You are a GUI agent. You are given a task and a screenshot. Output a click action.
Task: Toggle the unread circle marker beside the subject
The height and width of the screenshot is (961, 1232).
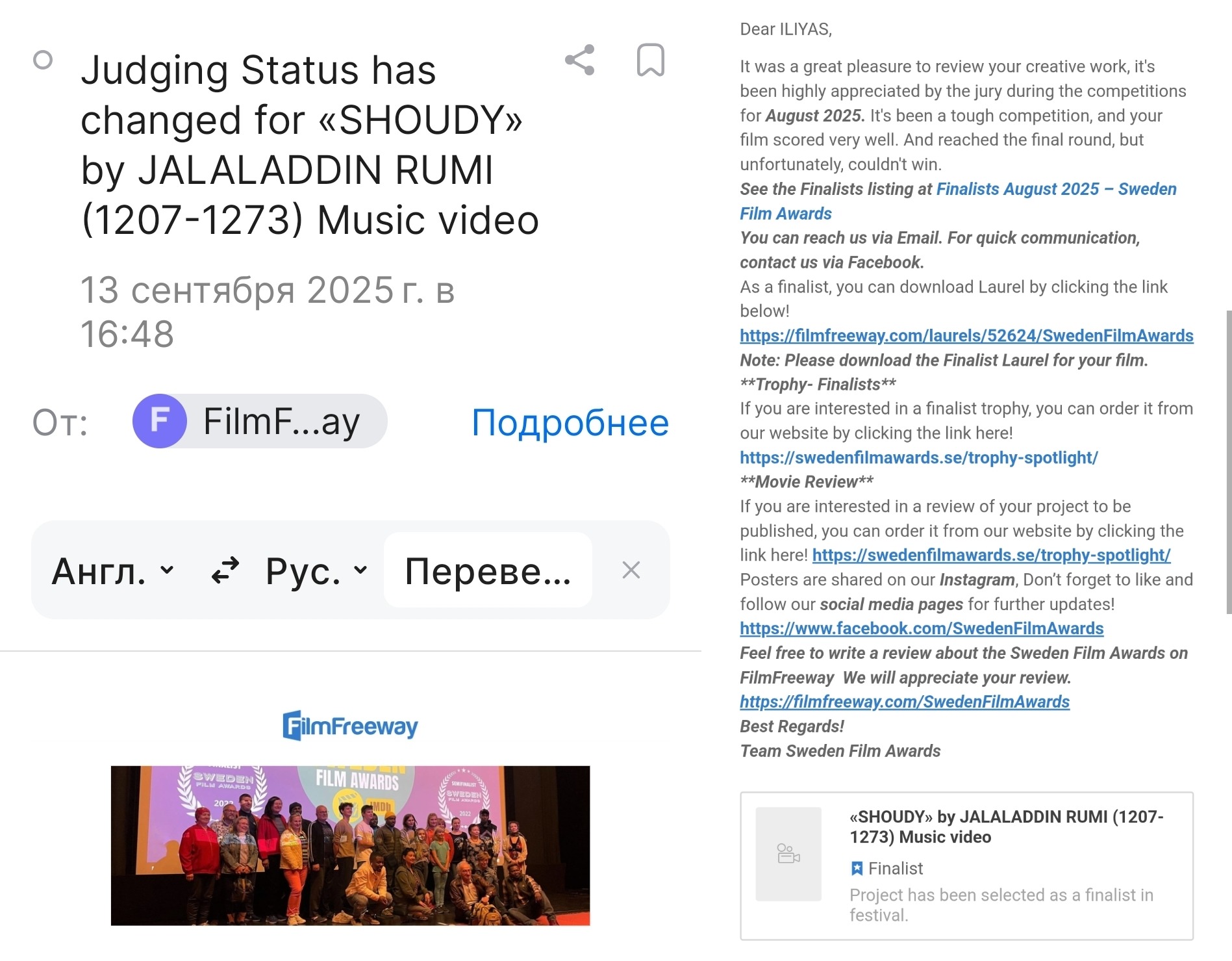(43, 60)
